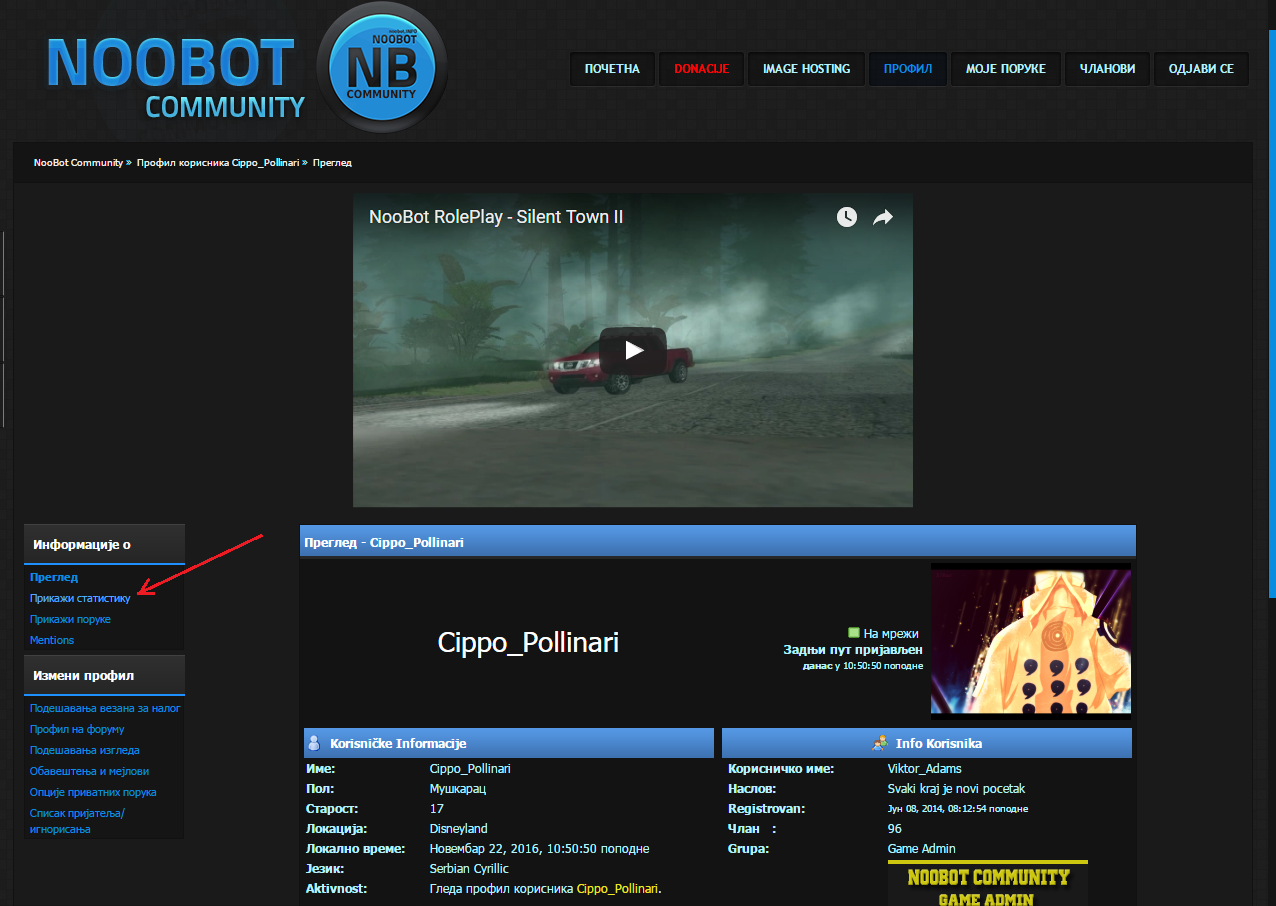
Task: Open МОЈЕ ПОРУКЕ from navigation
Action: 1005,69
